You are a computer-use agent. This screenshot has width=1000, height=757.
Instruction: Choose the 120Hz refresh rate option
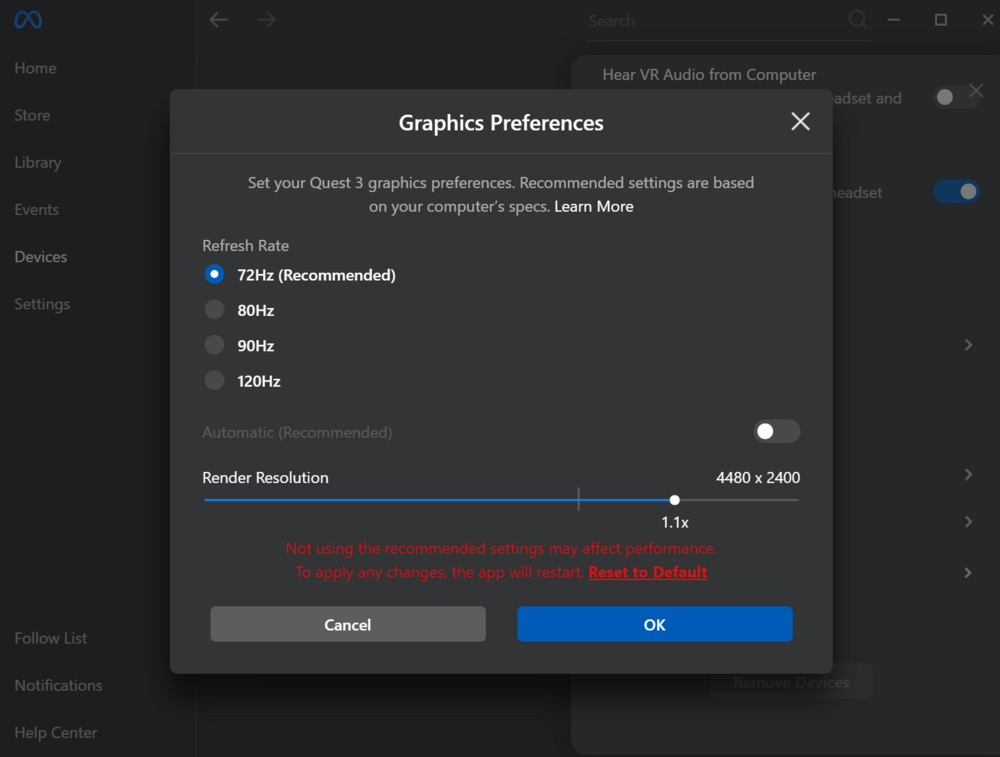point(214,381)
